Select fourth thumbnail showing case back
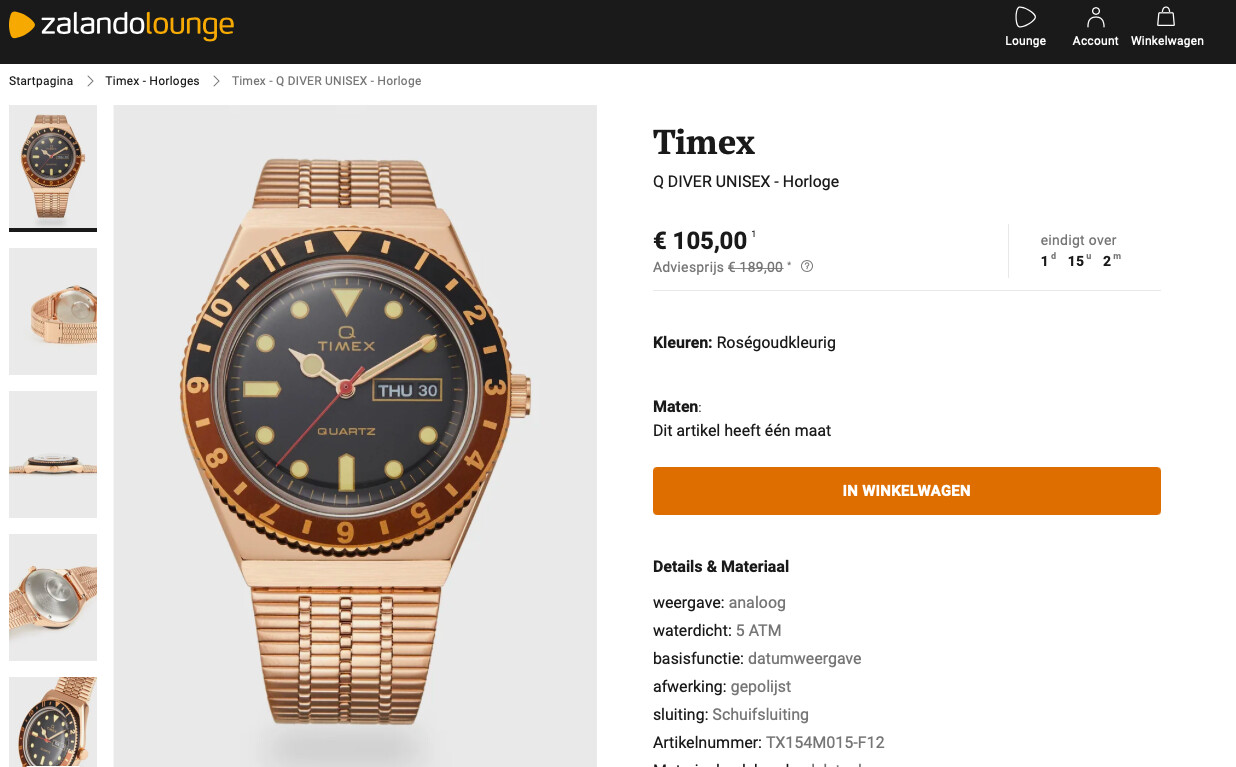This screenshot has width=1236, height=767. (53, 597)
